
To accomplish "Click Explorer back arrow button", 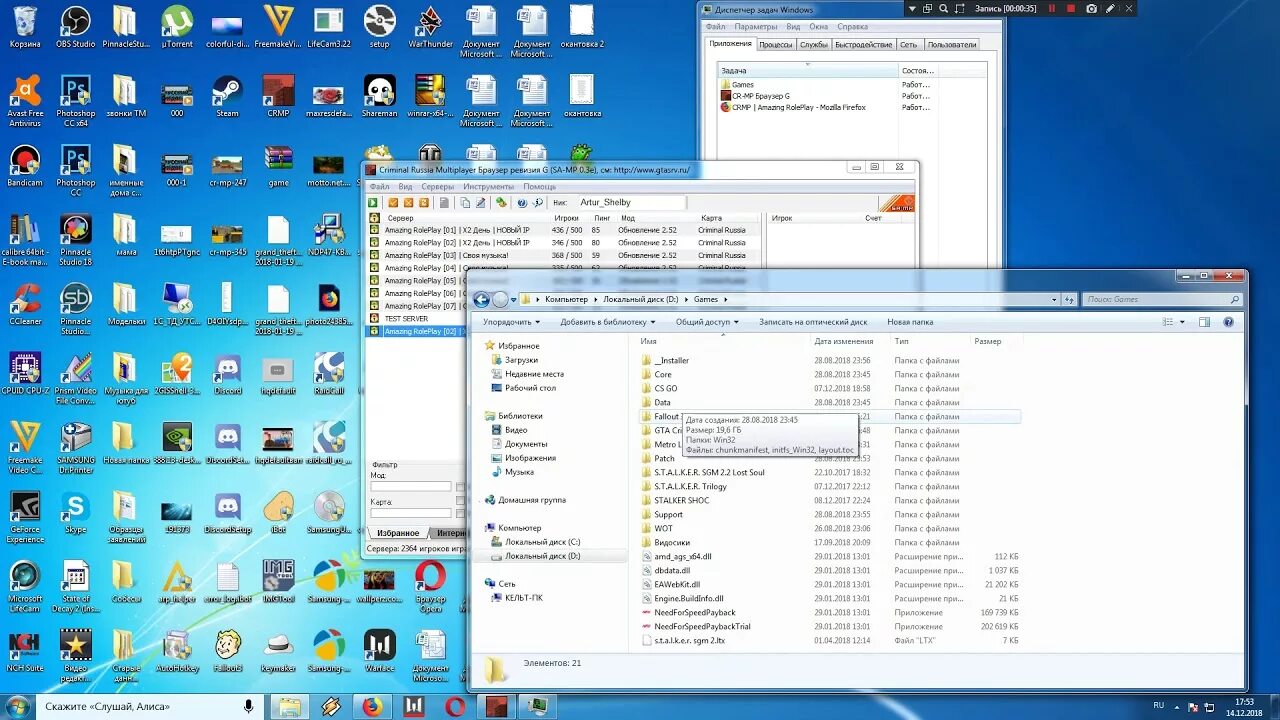I will pos(482,299).
